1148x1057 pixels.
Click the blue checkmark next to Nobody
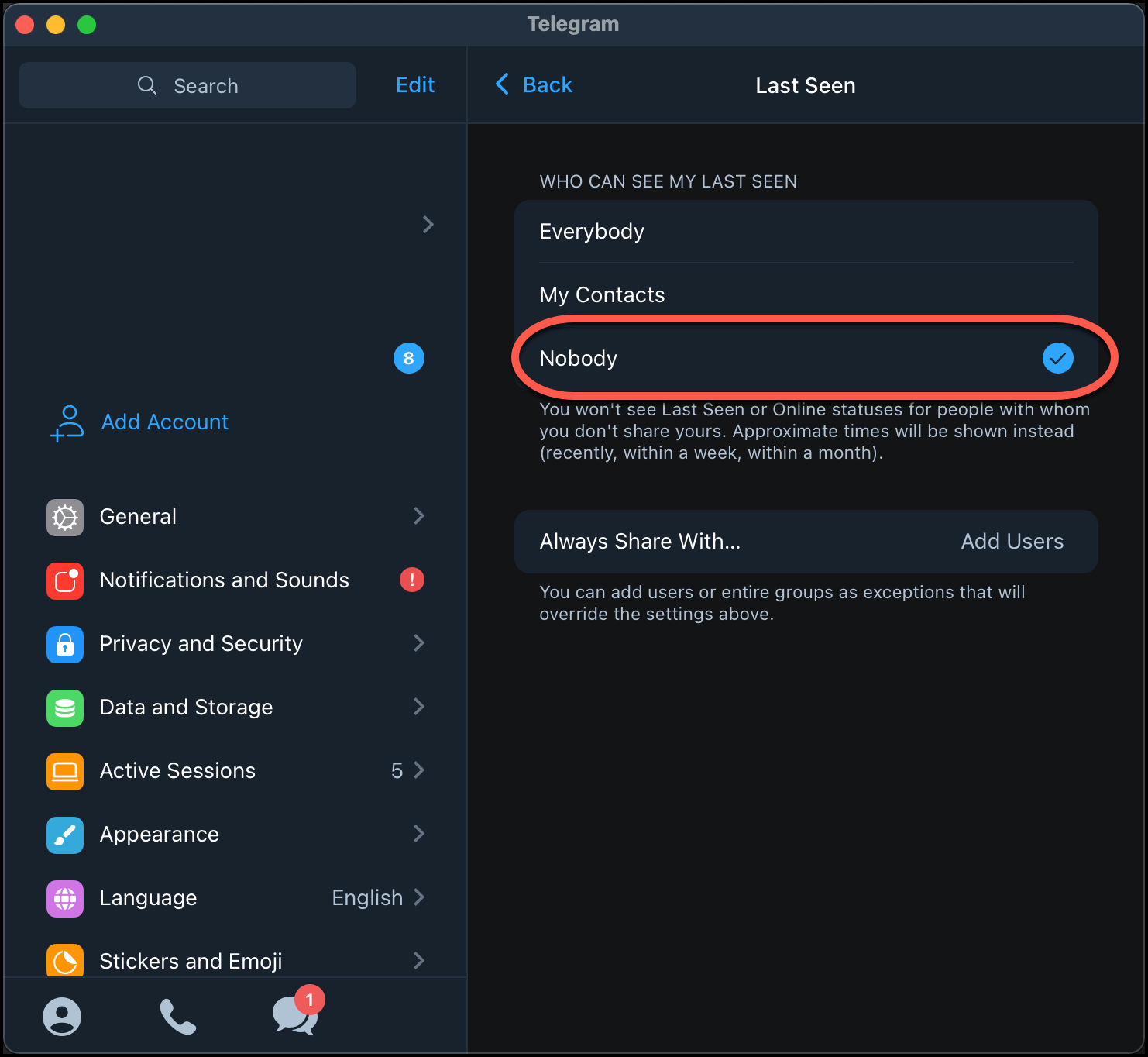click(x=1058, y=358)
